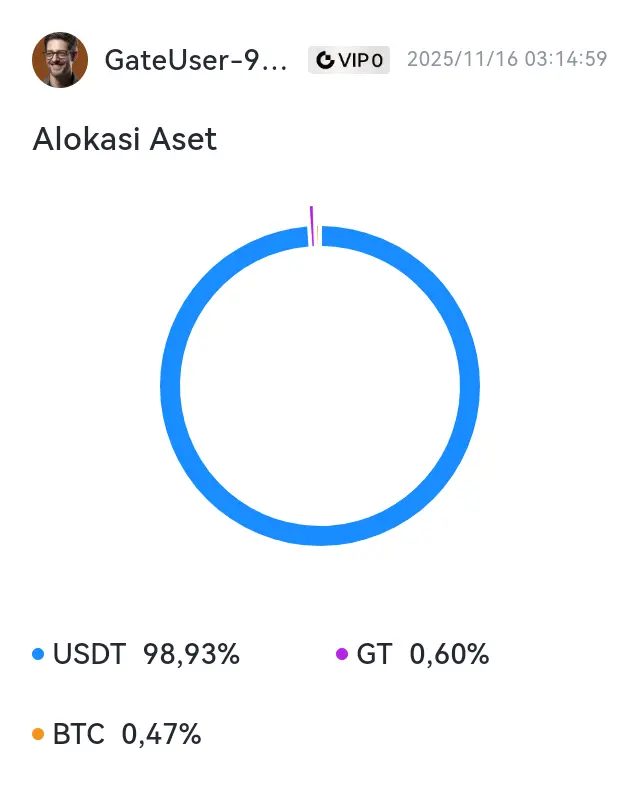Select the GT legend label
640x790 pixels.
click(374, 654)
